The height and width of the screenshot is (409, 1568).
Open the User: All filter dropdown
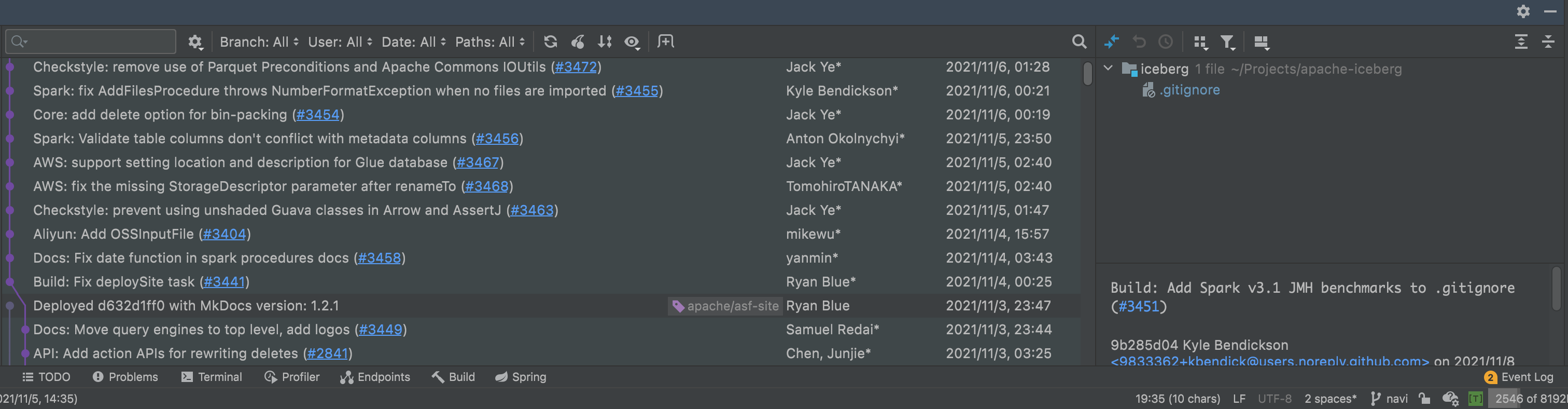tap(340, 42)
